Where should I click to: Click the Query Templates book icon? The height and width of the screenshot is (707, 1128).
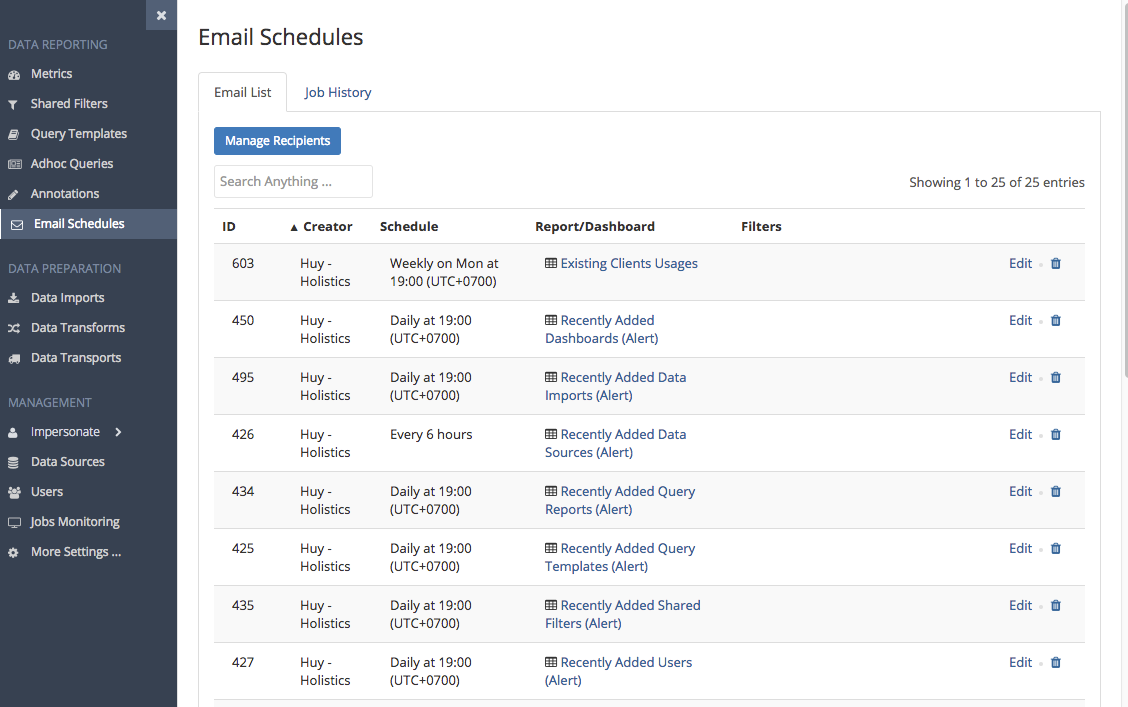[14, 133]
